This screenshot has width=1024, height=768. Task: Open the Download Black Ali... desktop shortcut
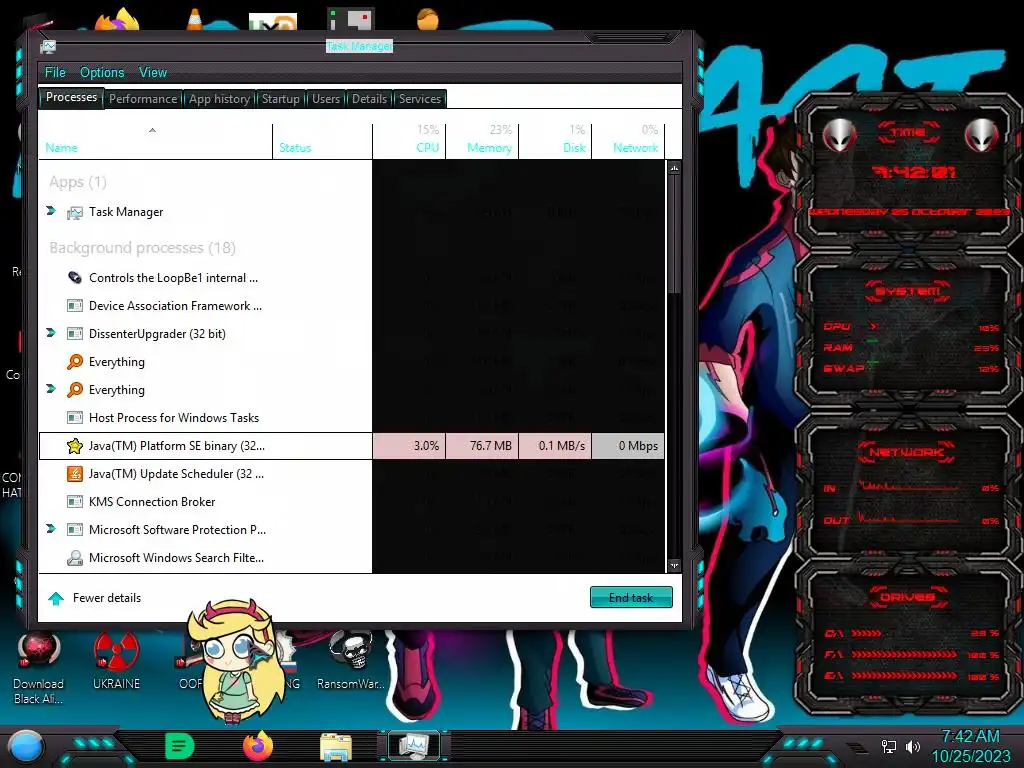(x=39, y=667)
